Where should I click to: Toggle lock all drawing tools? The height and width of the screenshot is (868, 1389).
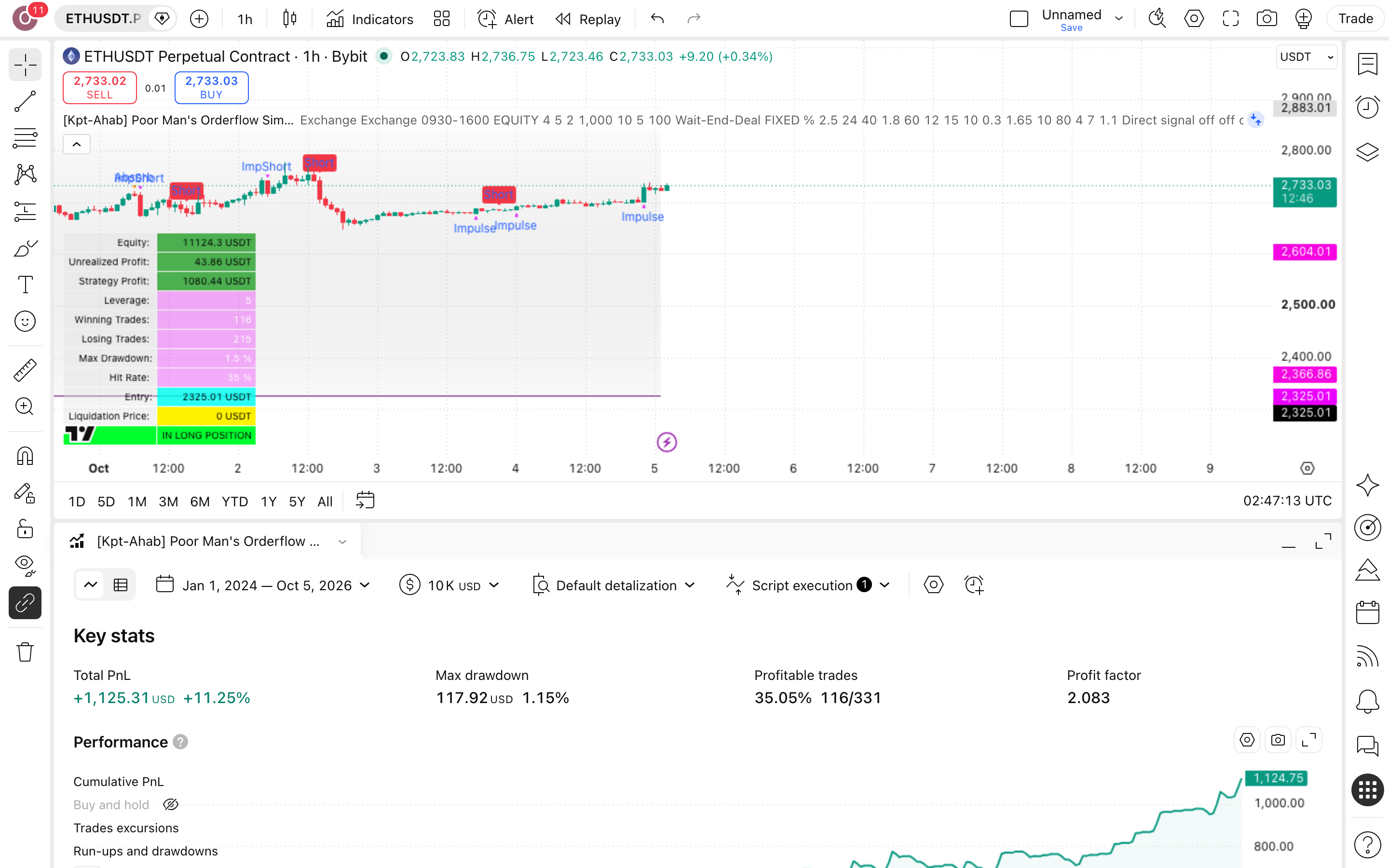(x=25, y=529)
